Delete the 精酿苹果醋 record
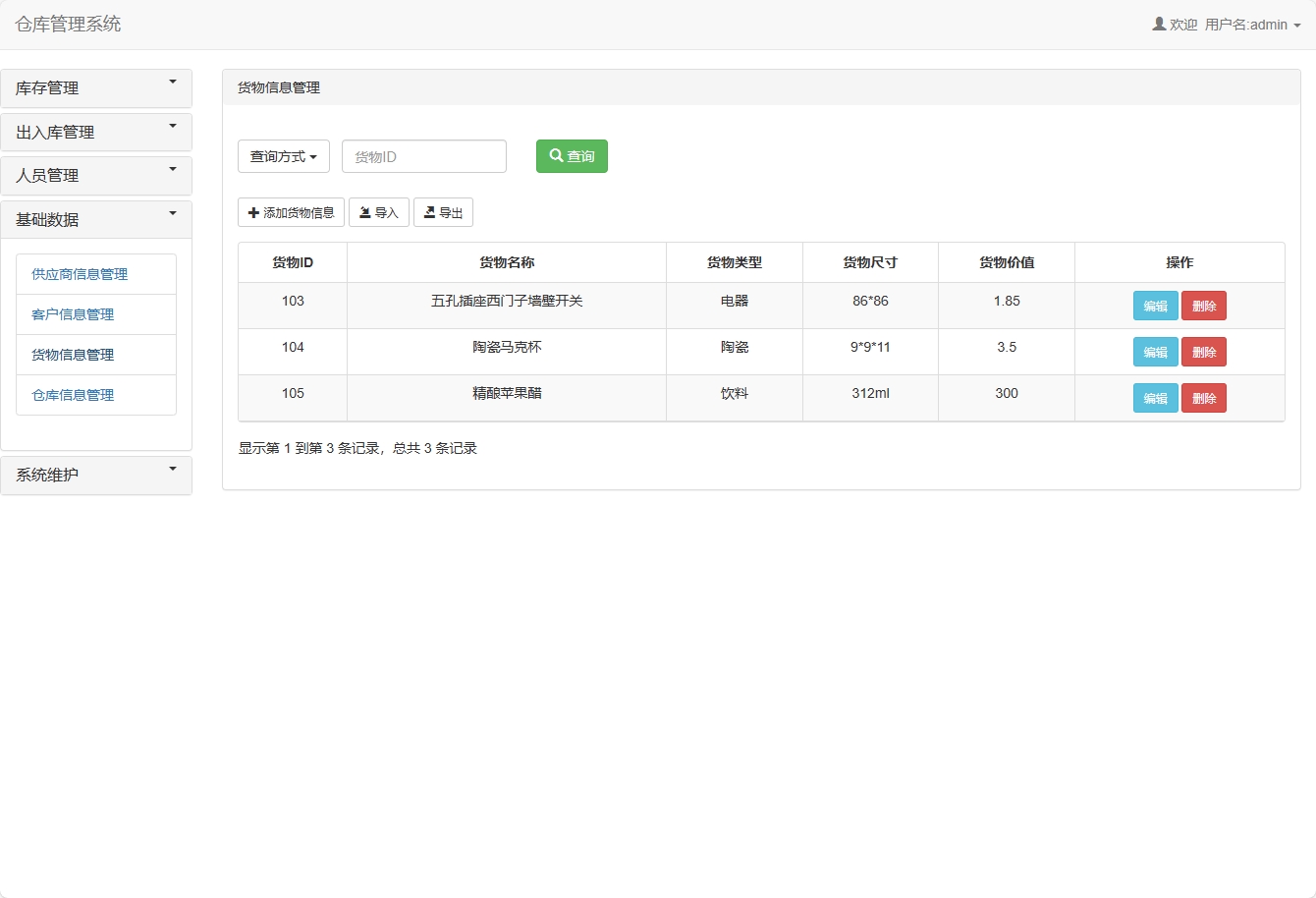This screenshot has height=898, width=1316. point(1204,397)
